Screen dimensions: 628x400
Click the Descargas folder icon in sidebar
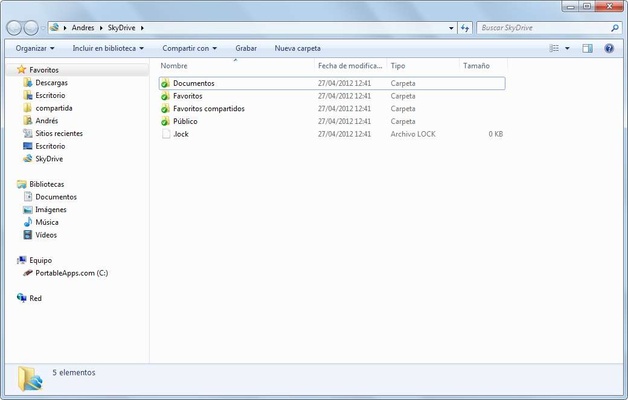[28, 82]
